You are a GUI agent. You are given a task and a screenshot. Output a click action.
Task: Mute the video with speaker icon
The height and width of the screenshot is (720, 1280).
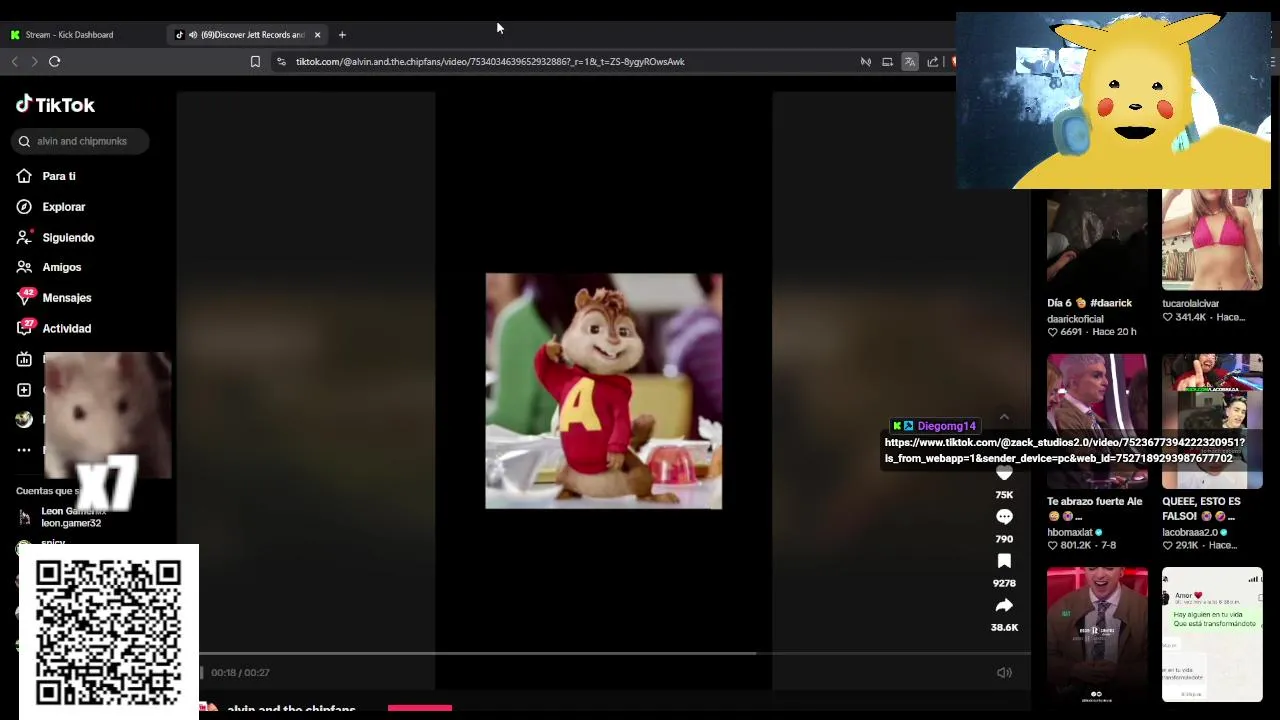pos(1004,673)
